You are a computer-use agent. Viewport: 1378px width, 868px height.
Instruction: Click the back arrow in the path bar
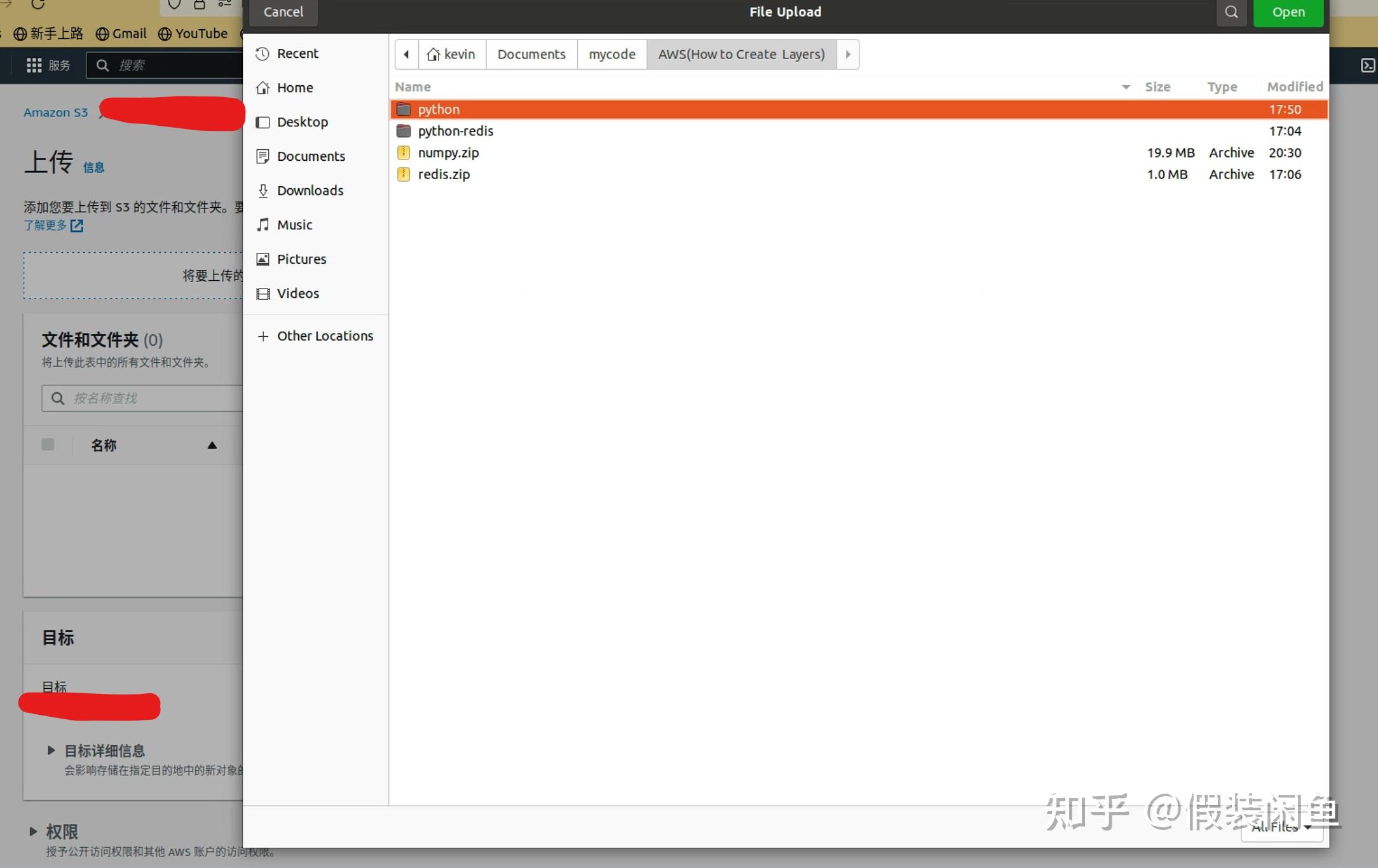[x=406, y=55]
